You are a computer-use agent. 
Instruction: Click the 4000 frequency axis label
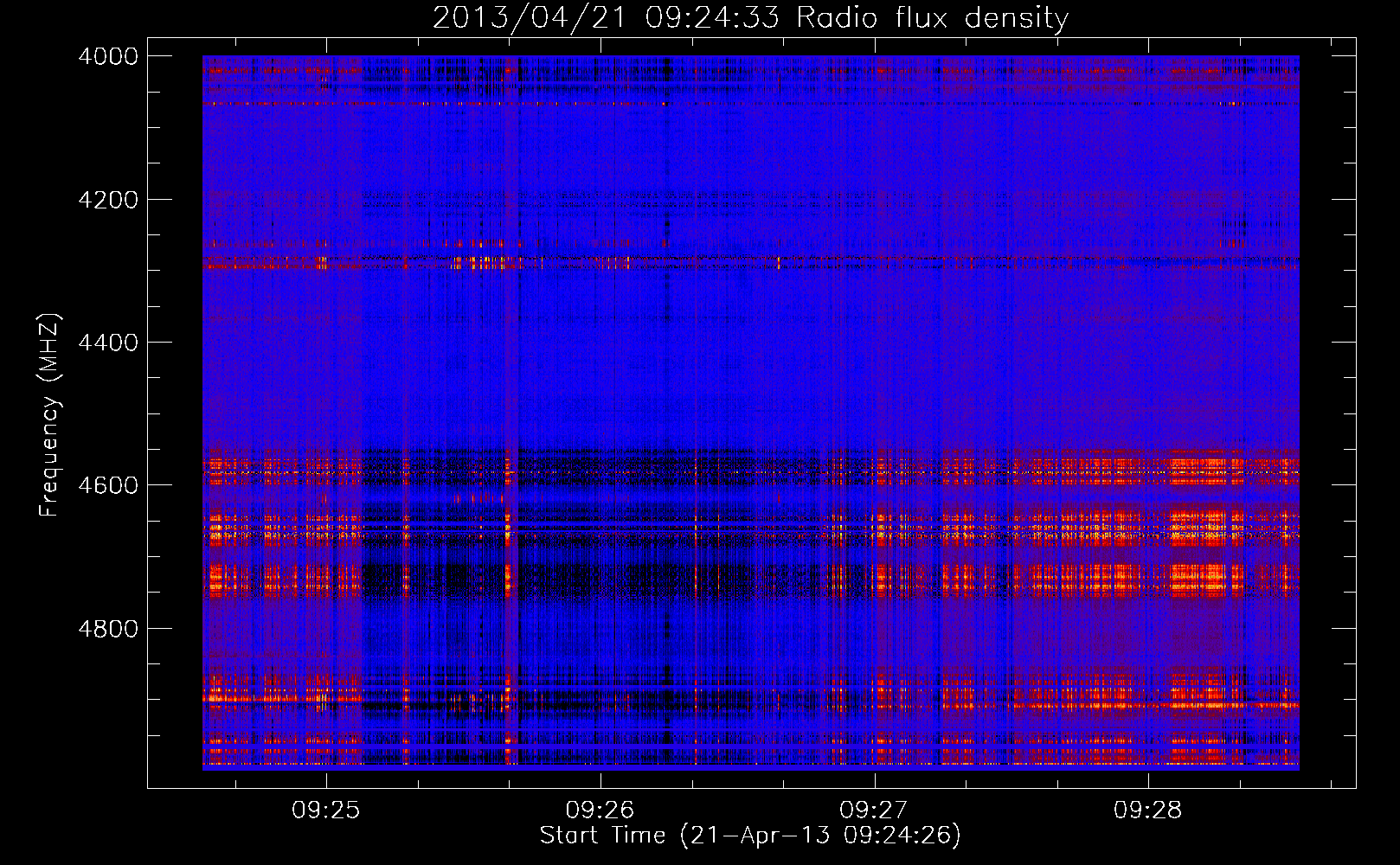(x=108, y=56)
